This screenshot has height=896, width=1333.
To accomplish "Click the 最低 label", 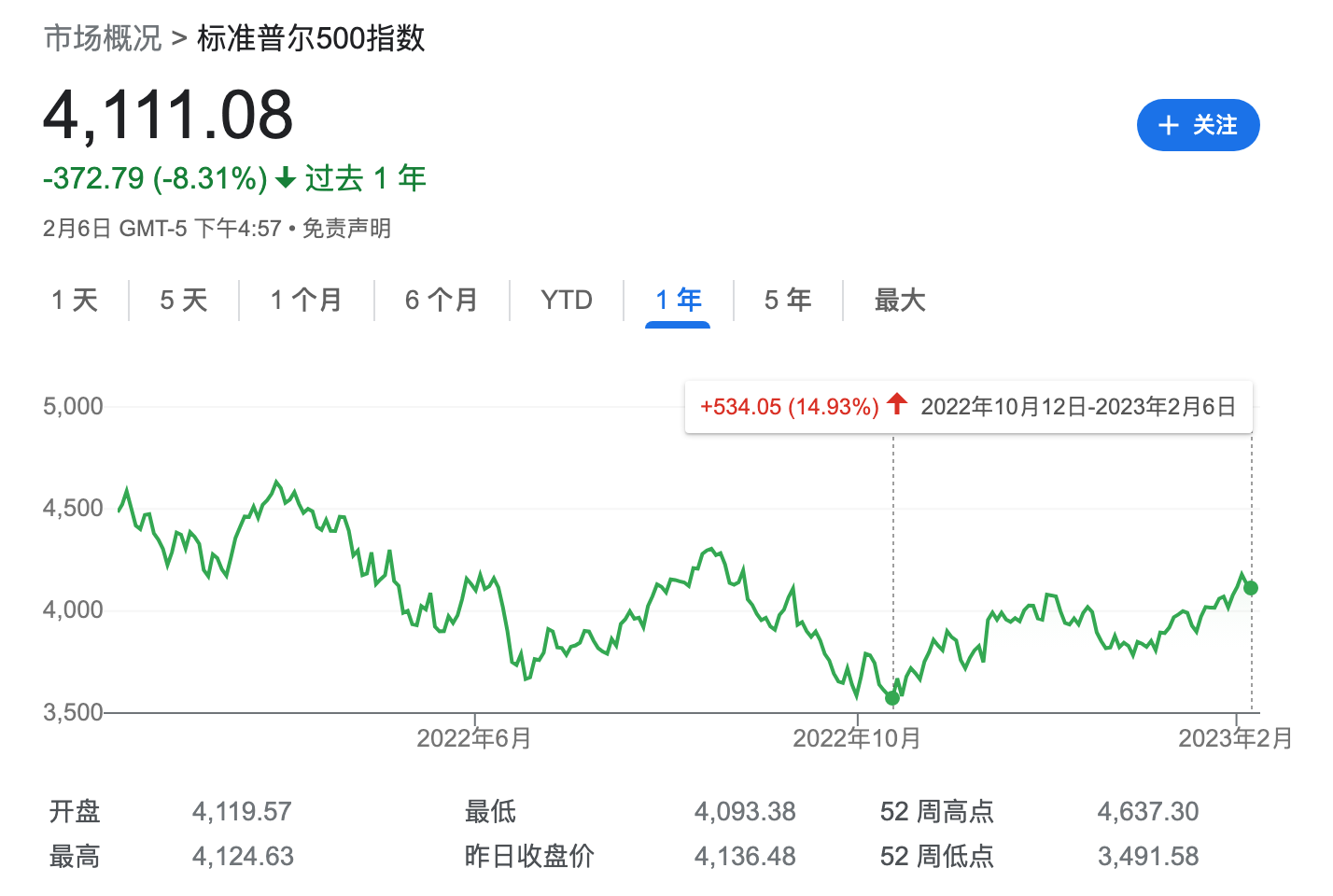I will [490, 811].
